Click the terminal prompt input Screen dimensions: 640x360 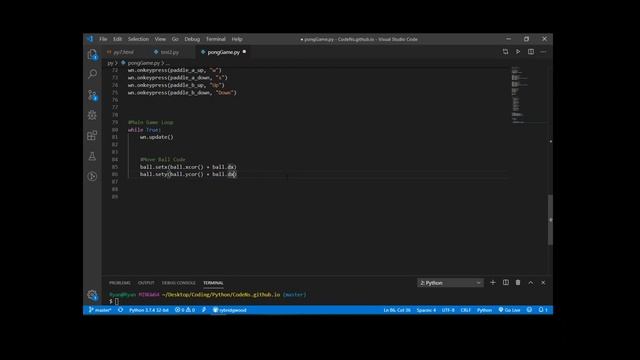tap(117, 302)
